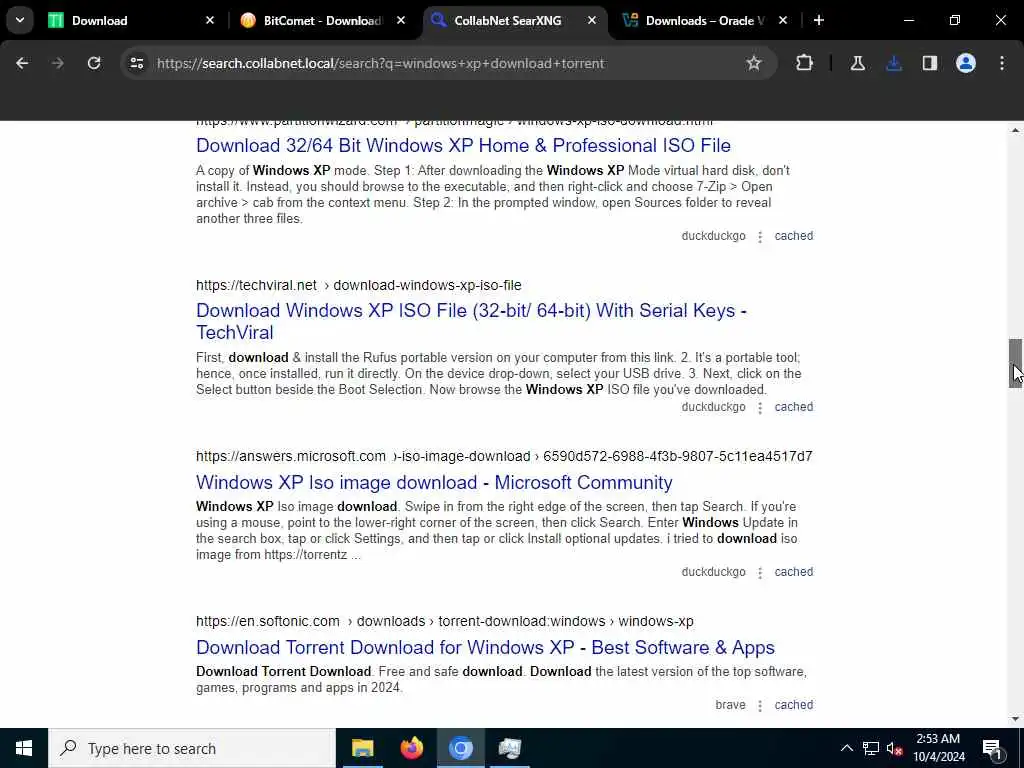Close the Downloads Oracle tab
This screenshot has width=1024, height=768.
point(783,21)
